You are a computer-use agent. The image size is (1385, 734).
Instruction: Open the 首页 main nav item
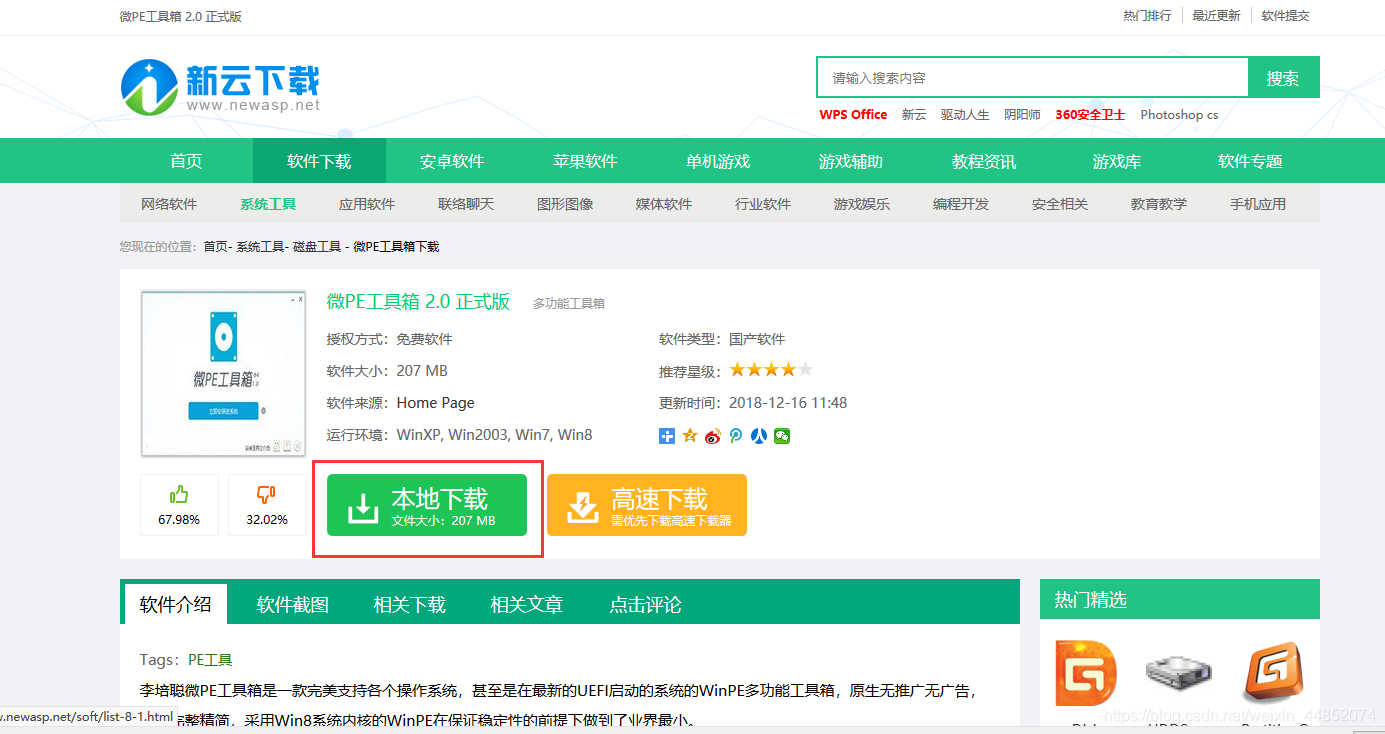186,161
